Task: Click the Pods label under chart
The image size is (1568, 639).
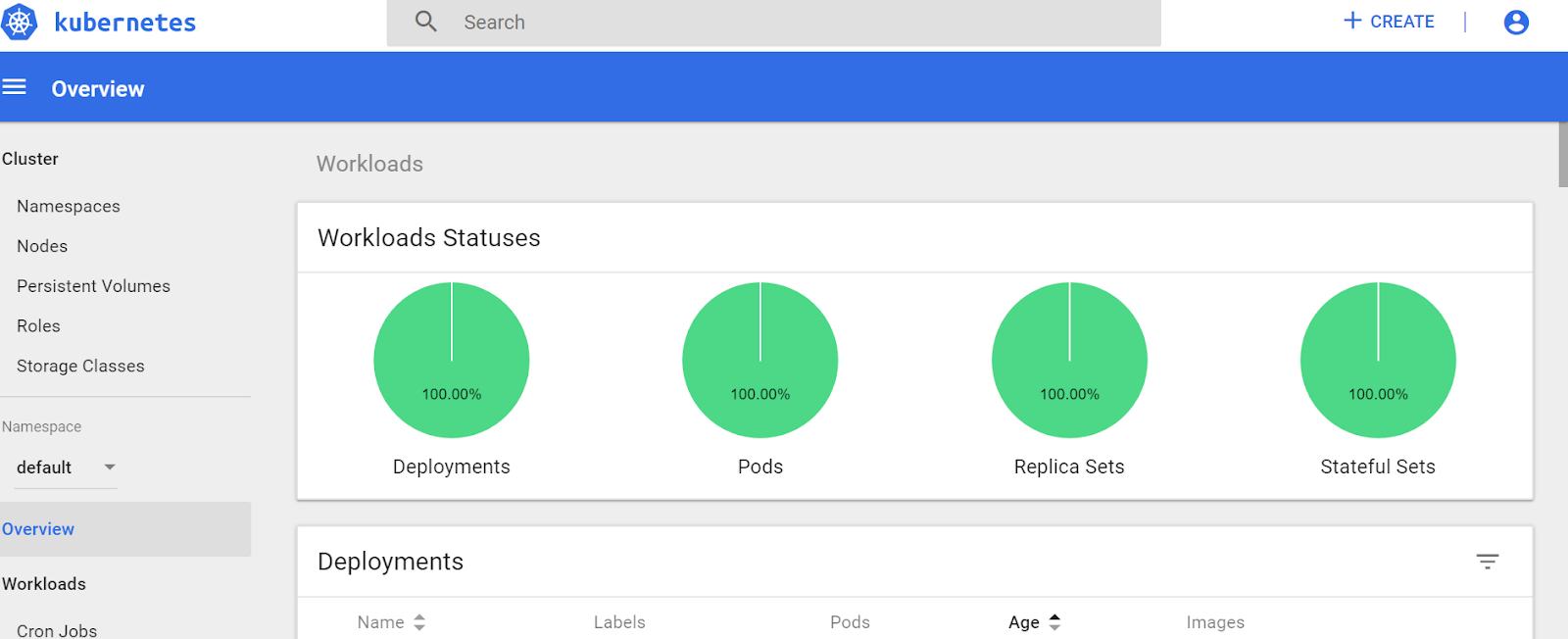Action: coord(760,467)
